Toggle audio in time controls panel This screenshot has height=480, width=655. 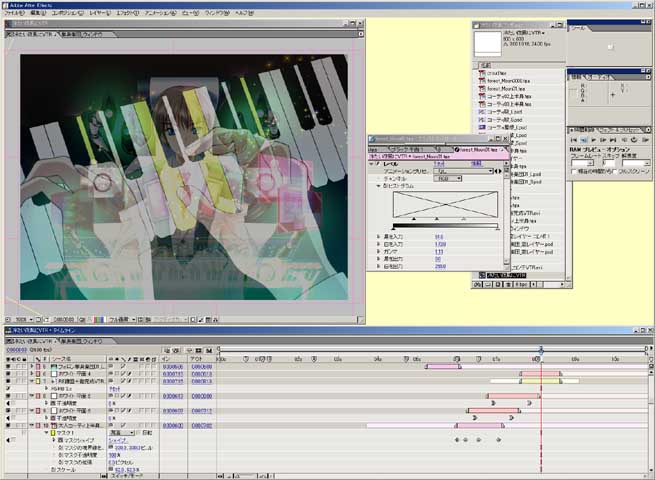coord(625,140)
